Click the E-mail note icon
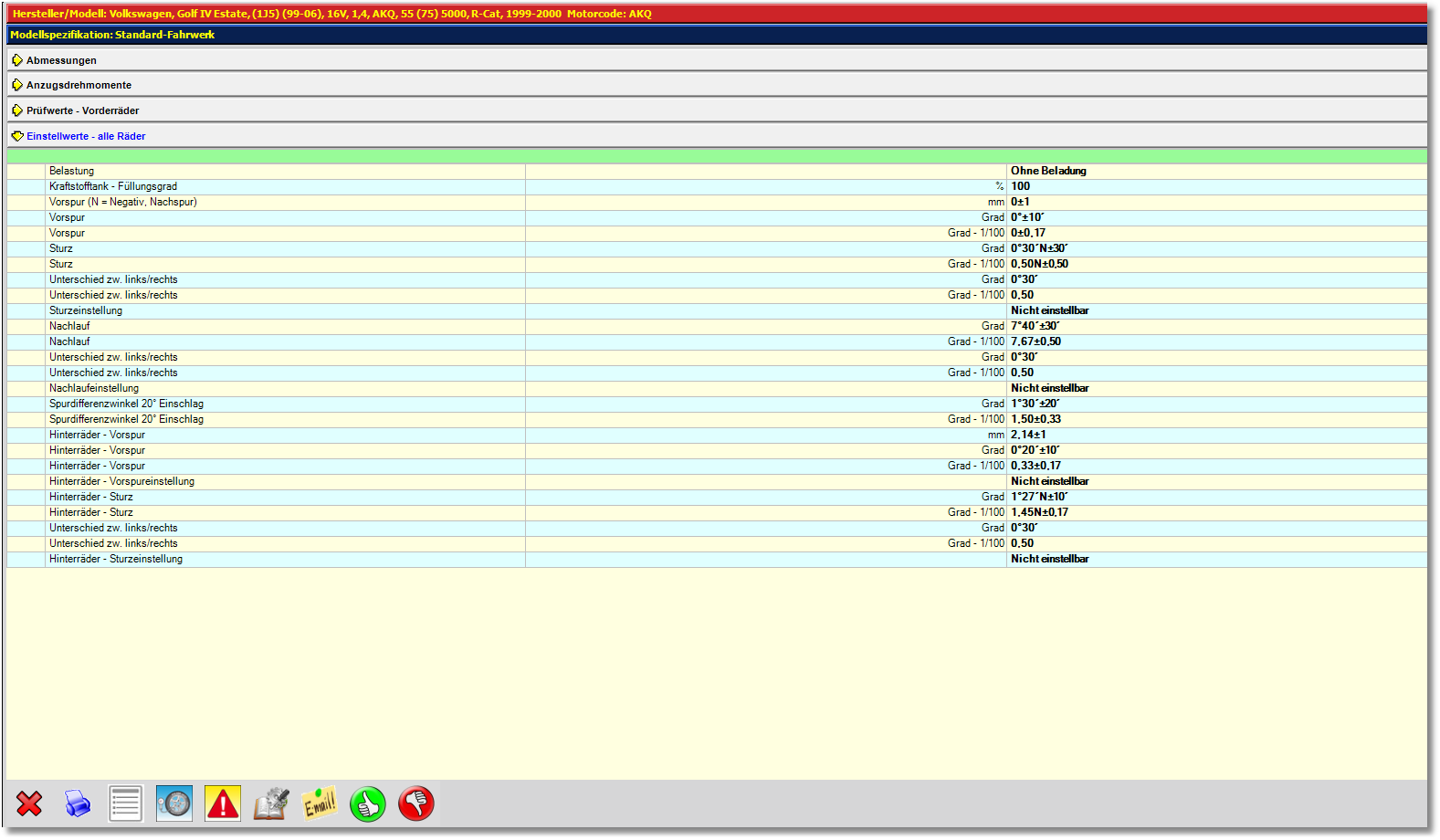This screenshot has width=1440, height=840. click(x=320, y=803)
